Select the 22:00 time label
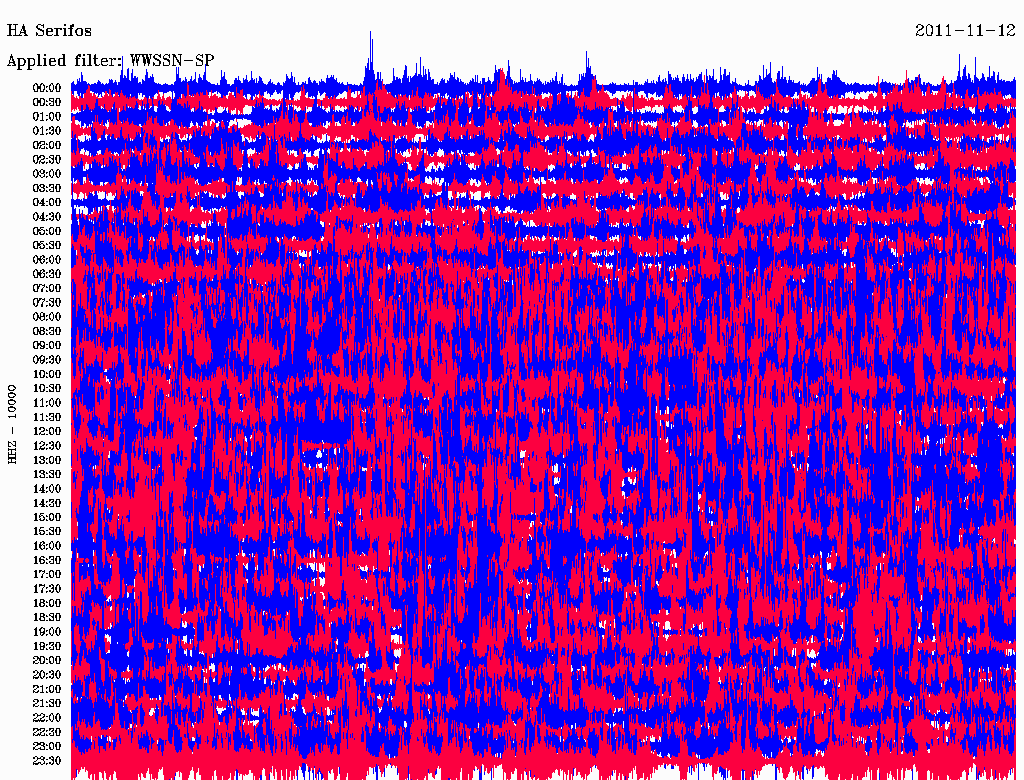Viewport: 1024px width, 780px height. [x=47, y=718]
